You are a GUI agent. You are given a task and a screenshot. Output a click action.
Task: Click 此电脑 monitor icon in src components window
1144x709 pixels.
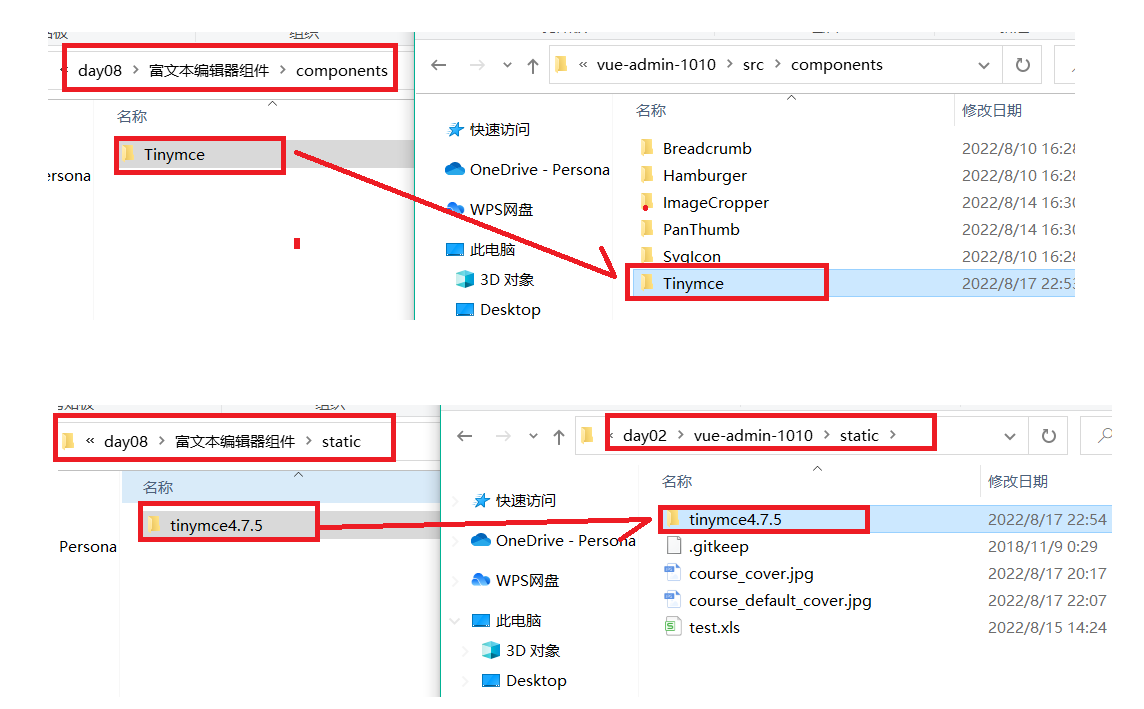tap(455, 249)
